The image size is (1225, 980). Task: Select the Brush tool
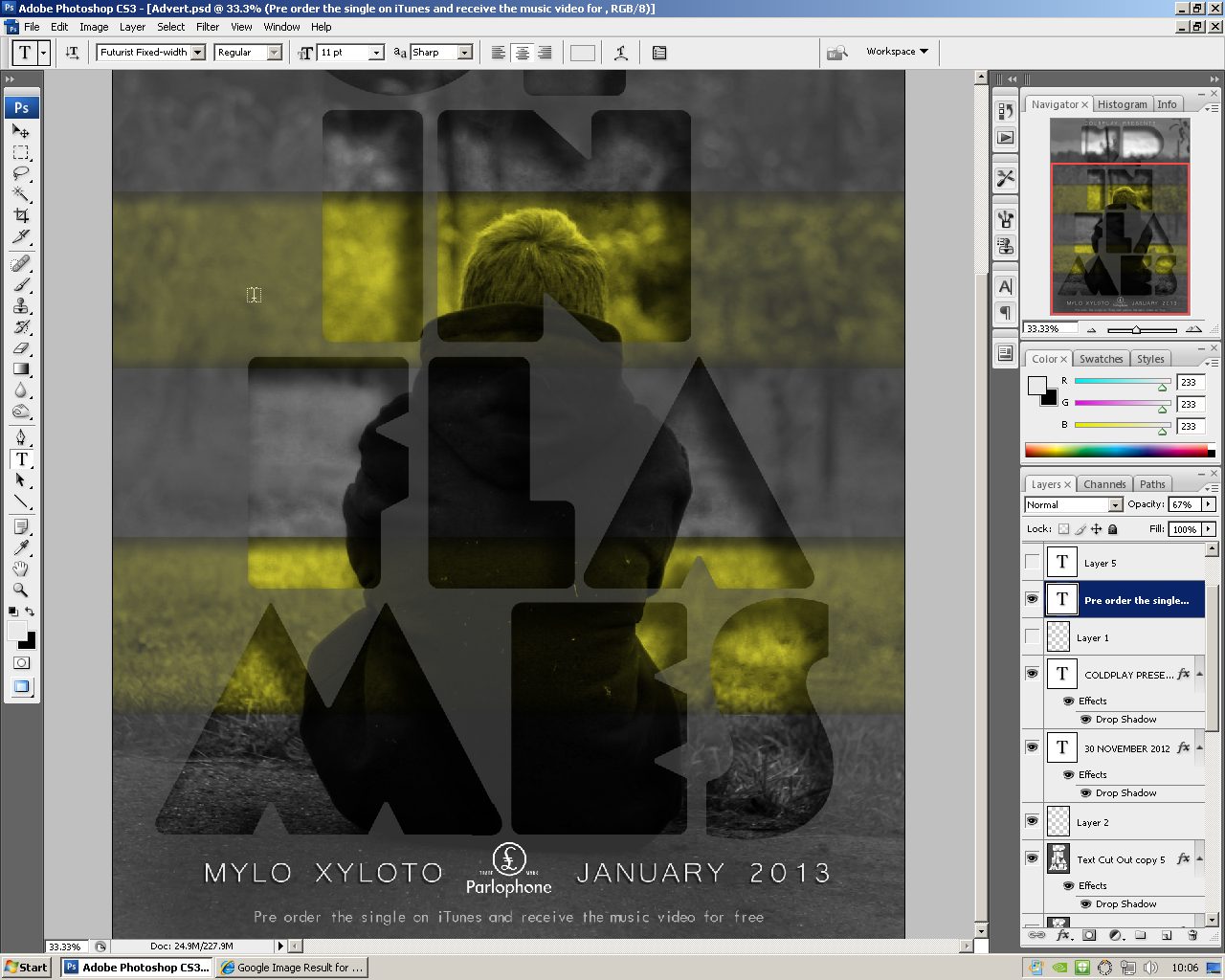click(21, 285)
